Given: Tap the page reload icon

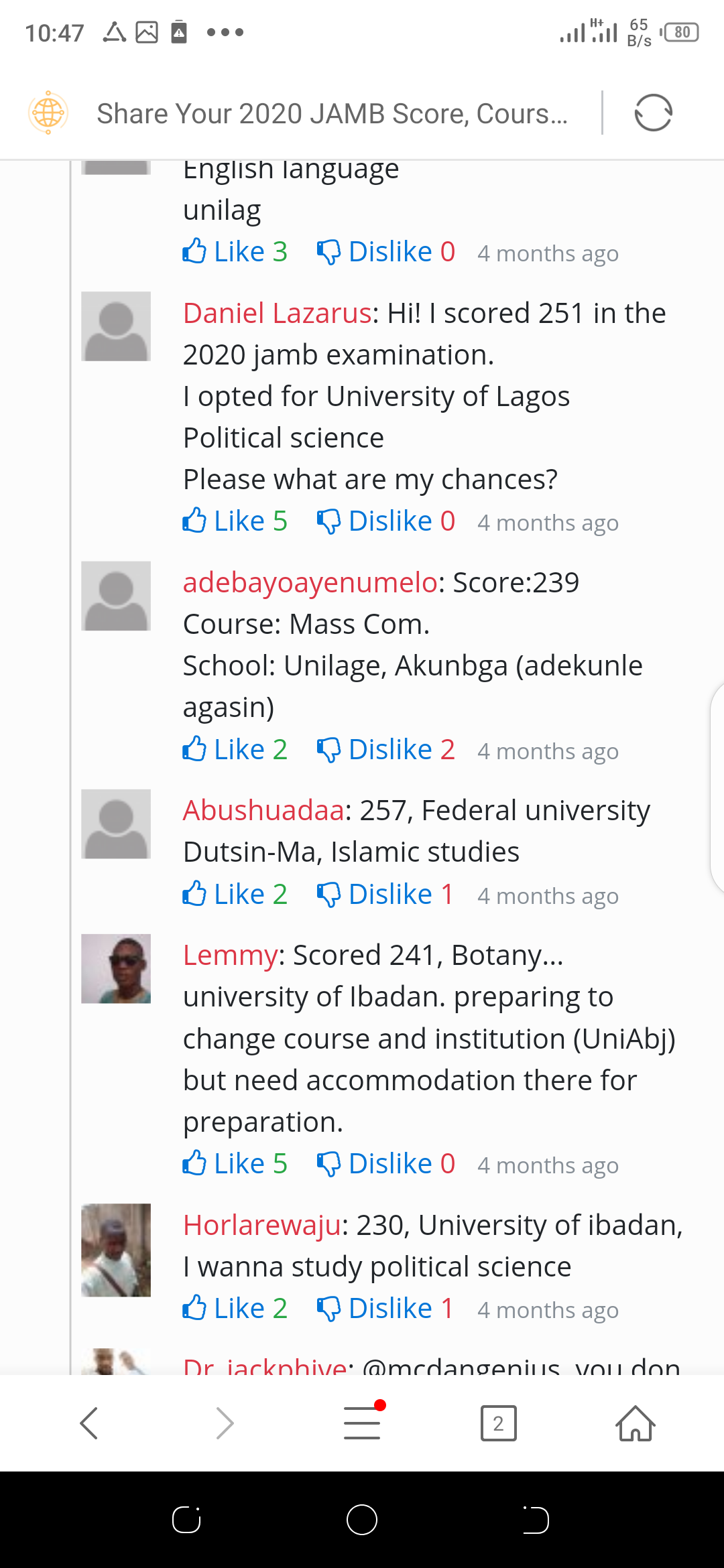Looking at the screenshot, I should [653, 113].
